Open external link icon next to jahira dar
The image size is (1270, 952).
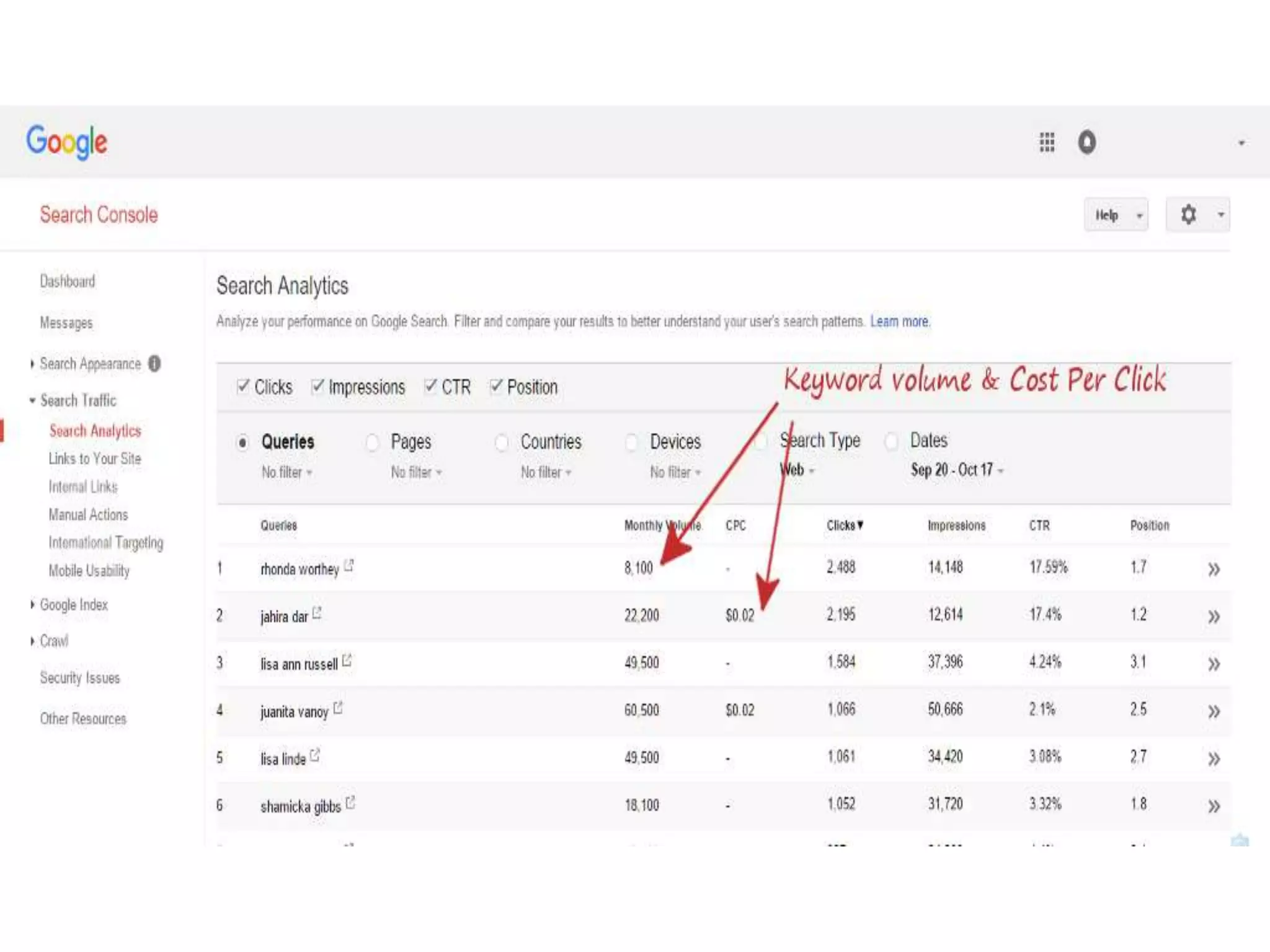317,613
